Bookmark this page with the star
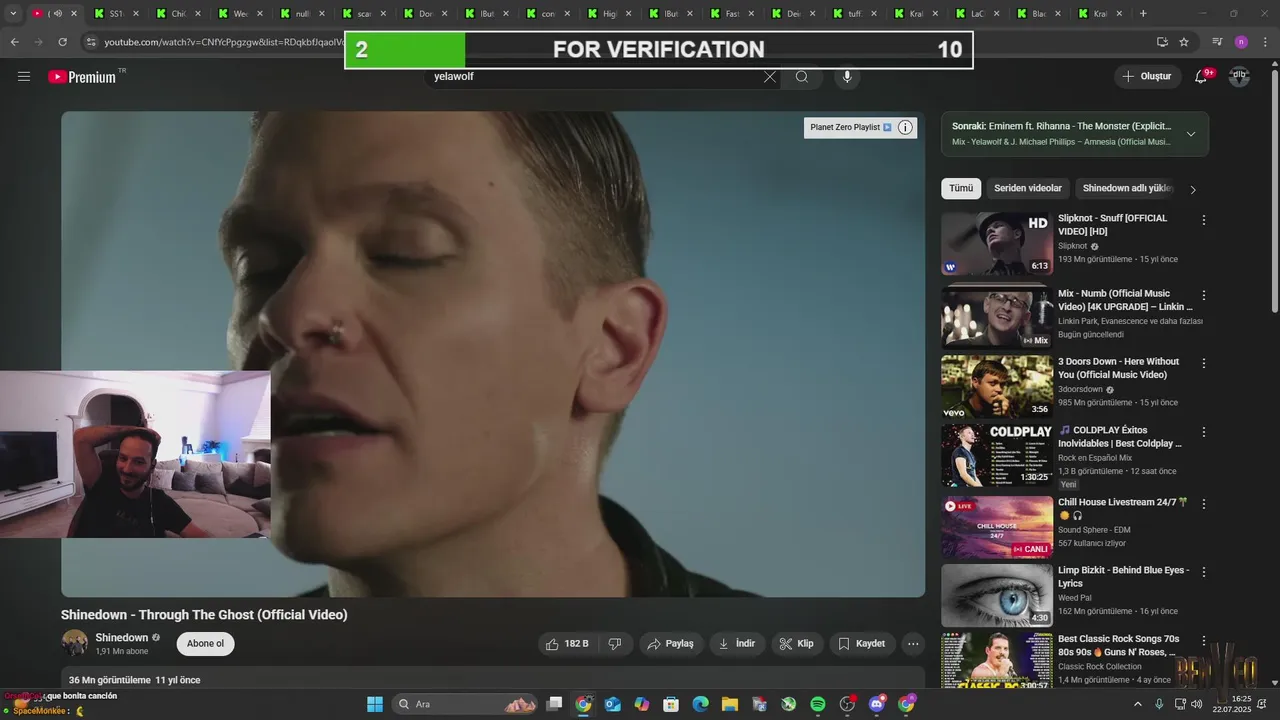The image size is (1280, 720). pyautogui.click(x=1184, y=42)
